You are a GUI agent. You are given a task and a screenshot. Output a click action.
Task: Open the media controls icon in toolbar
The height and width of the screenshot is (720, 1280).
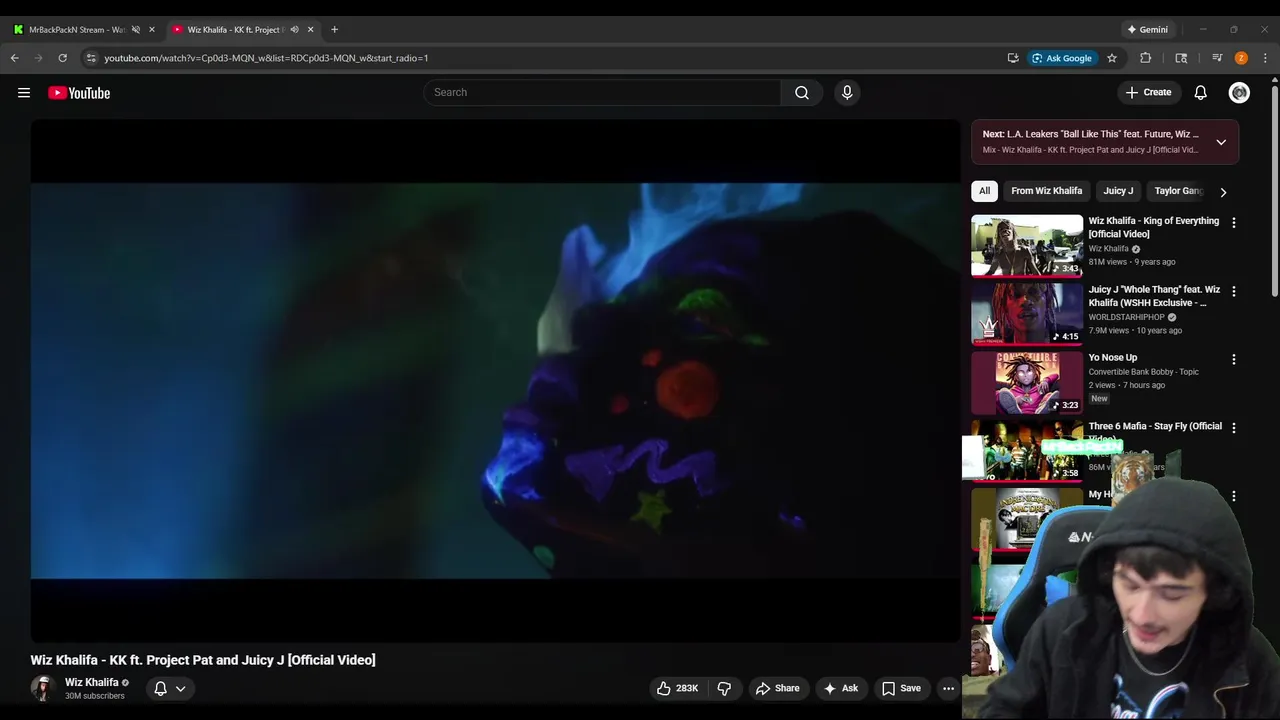click(1217, 58)
